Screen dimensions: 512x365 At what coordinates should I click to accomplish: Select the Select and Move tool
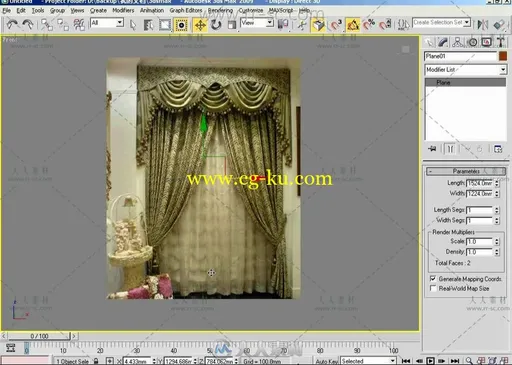point(200,25)
